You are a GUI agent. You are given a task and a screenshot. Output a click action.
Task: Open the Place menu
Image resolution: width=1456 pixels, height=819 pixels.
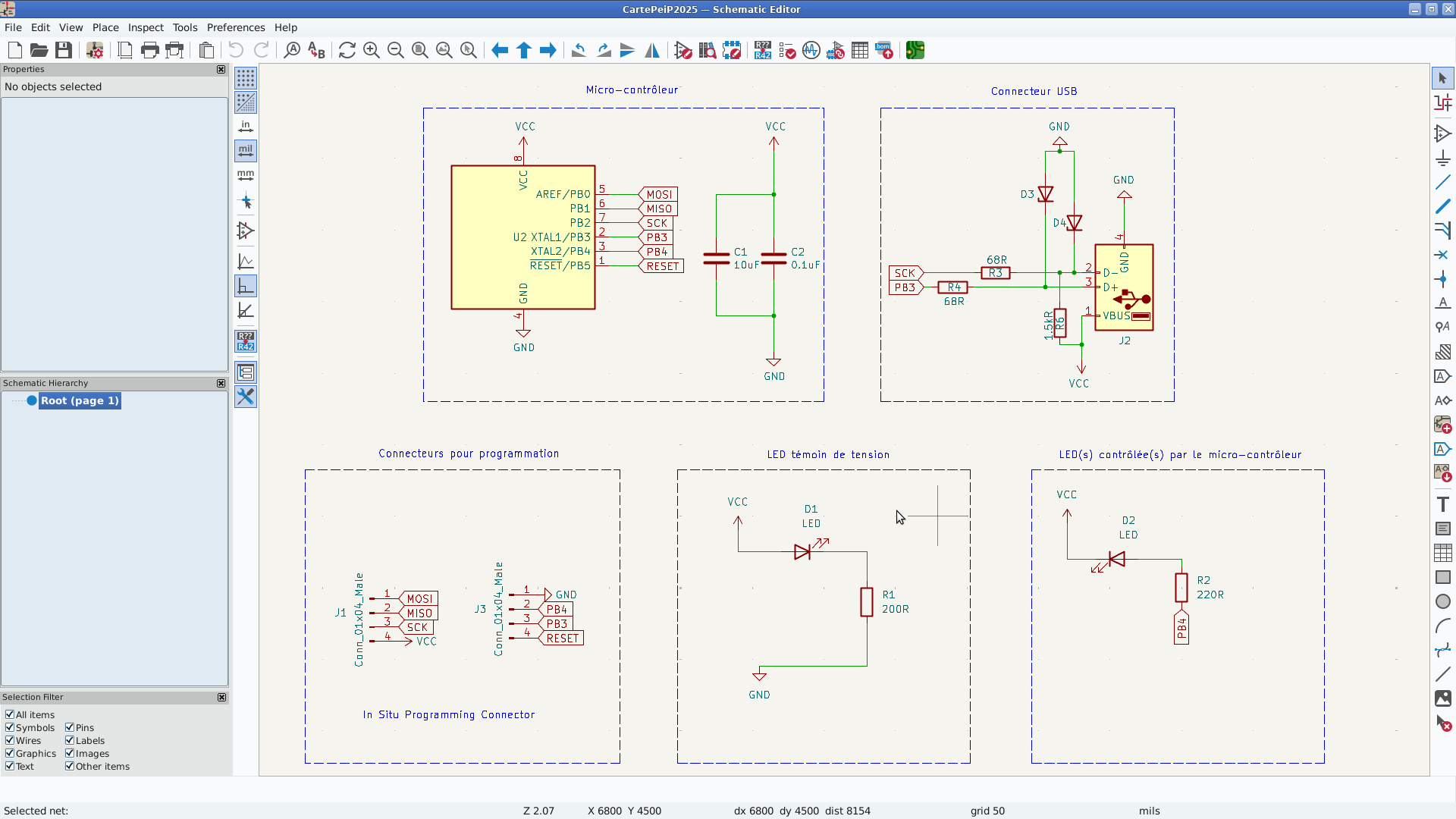pos(105,27)
